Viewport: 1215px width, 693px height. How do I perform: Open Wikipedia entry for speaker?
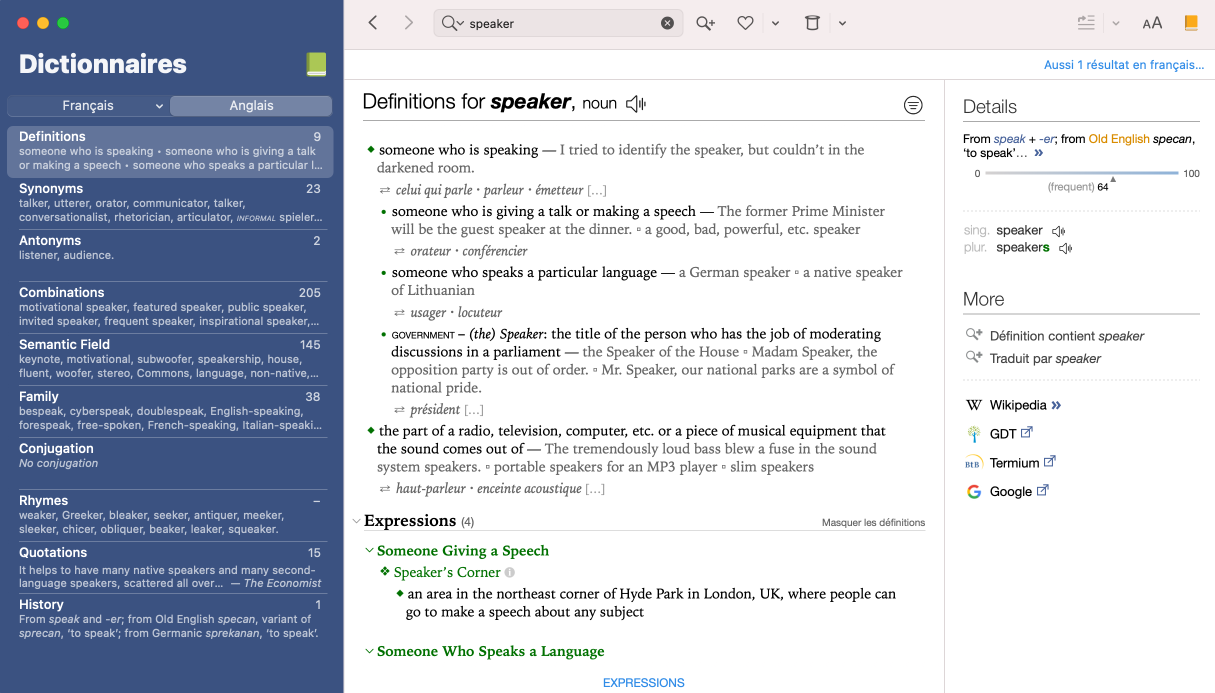point(1020,404)
